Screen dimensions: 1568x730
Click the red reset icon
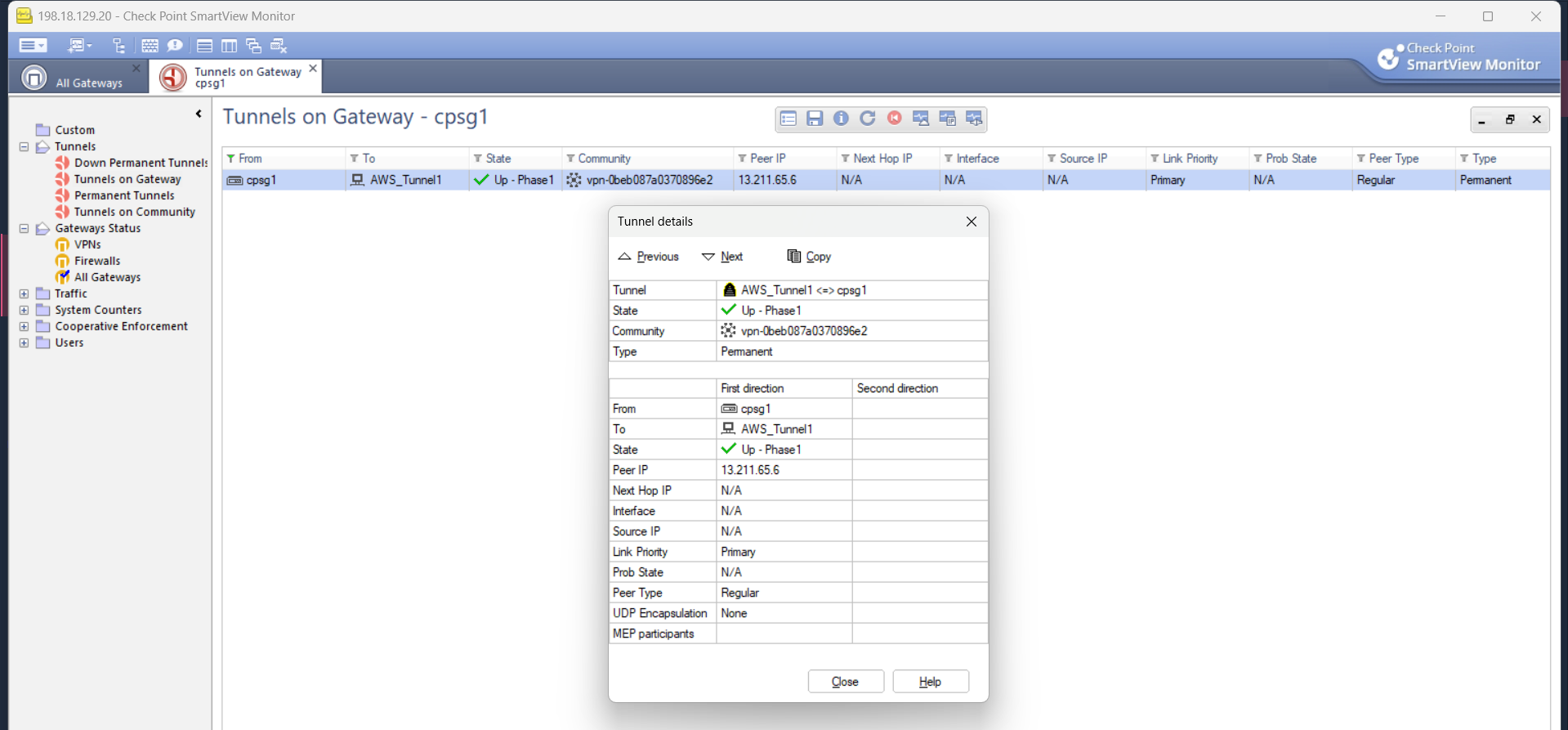pos(895,119)
